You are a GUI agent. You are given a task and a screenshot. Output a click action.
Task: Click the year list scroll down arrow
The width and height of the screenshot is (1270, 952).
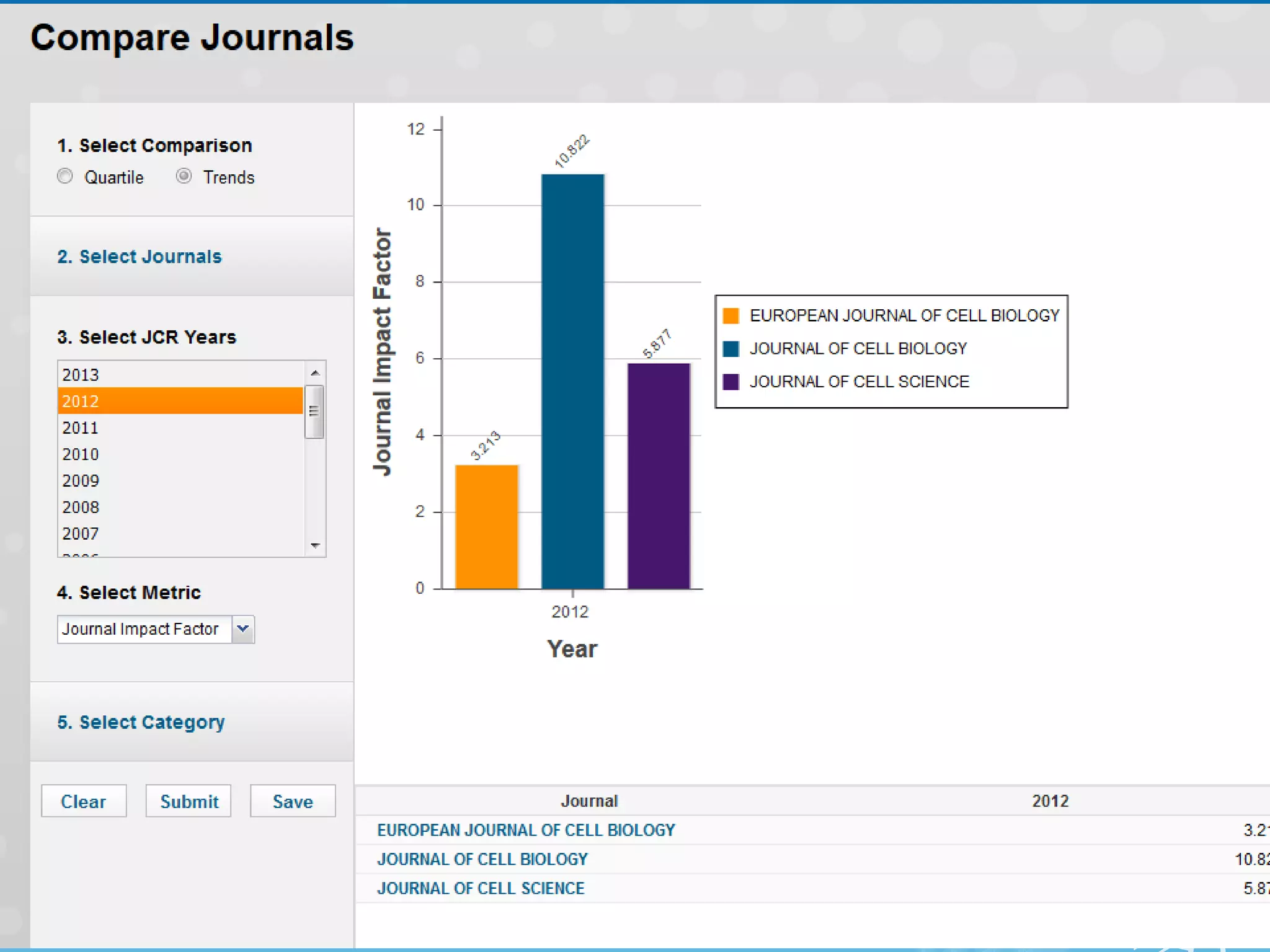315,545
